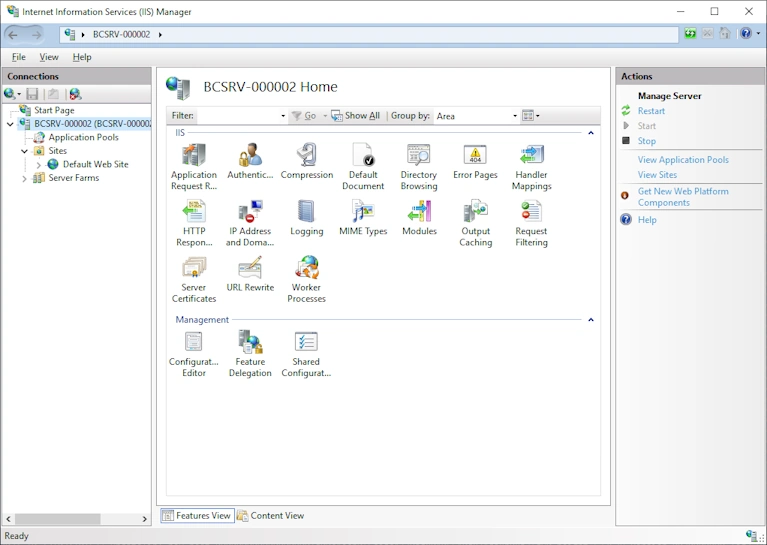Screen dimensions: 767x545
Task: Open the Modules feature
Action: pos(419,218)
